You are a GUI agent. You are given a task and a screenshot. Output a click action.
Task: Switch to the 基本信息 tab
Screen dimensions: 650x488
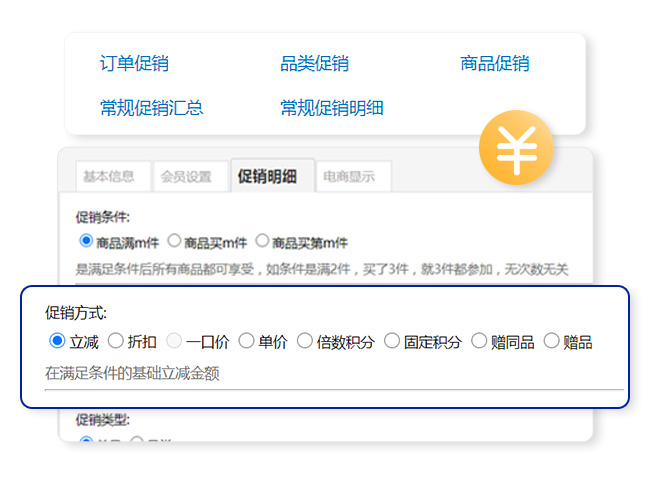click(x=109, y=177)
